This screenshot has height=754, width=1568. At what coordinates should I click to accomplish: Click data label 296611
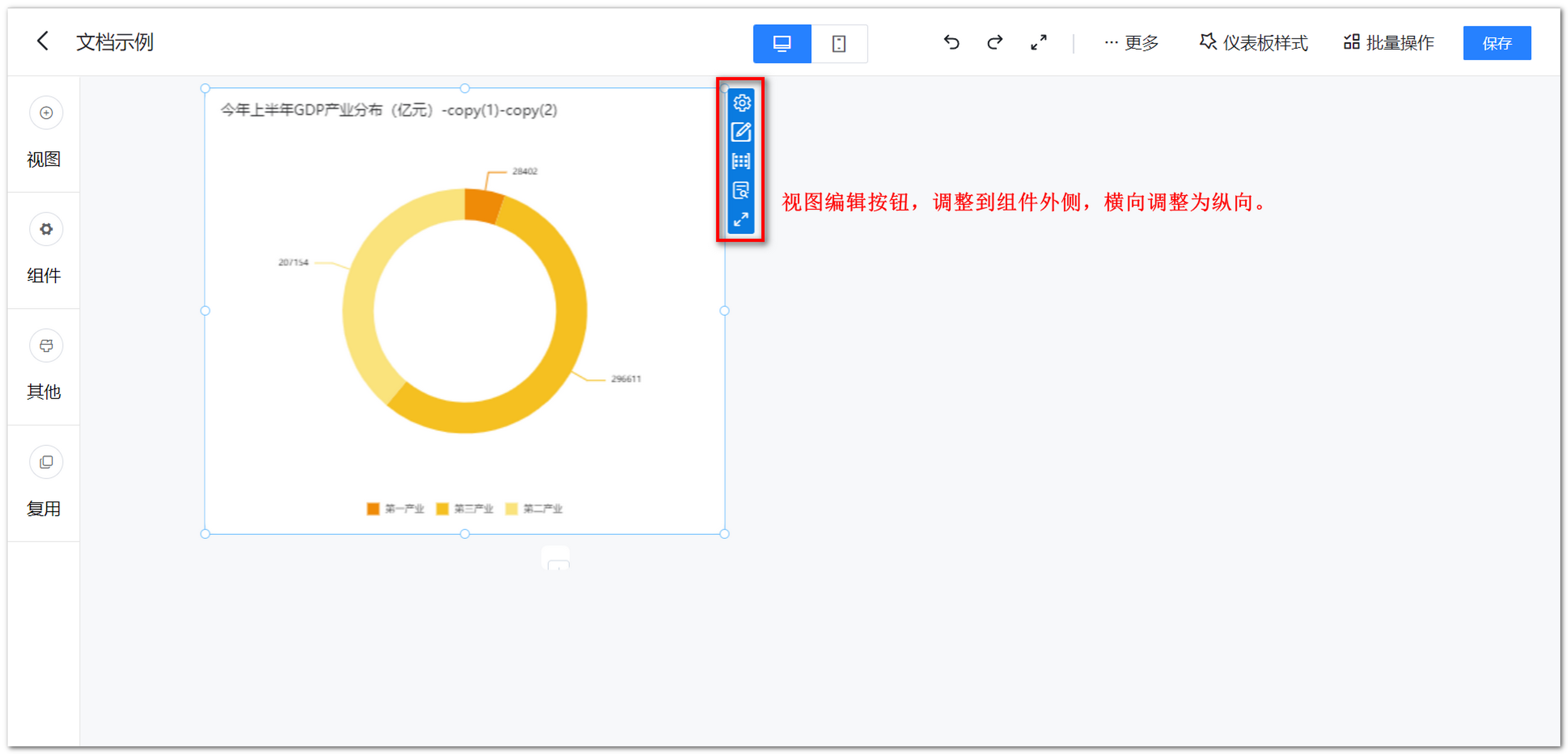[626, 379]
